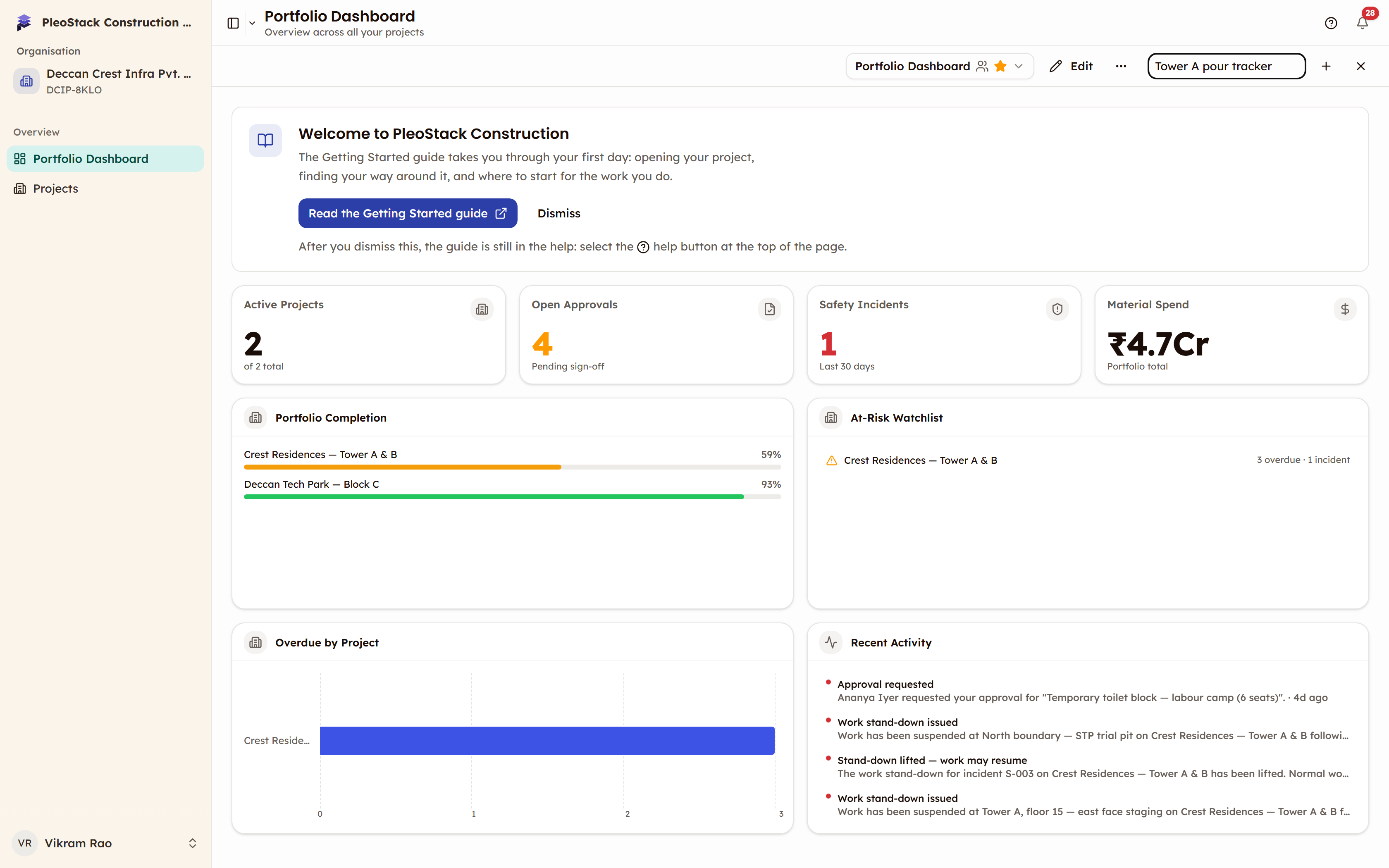The image size is (1389, 868).
Task: Click the Crest Residences 59% progress bar
Action: tap(512, 467)
